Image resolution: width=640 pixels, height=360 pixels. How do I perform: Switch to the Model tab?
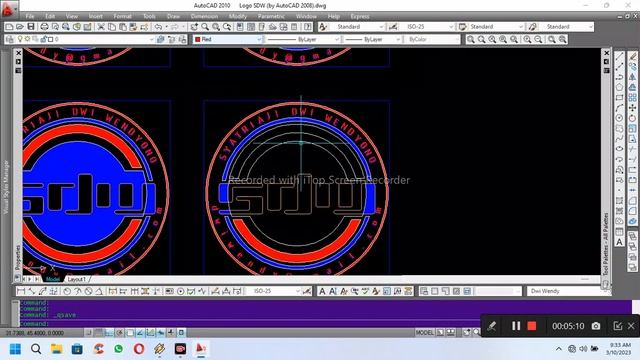tap(53, 279)
